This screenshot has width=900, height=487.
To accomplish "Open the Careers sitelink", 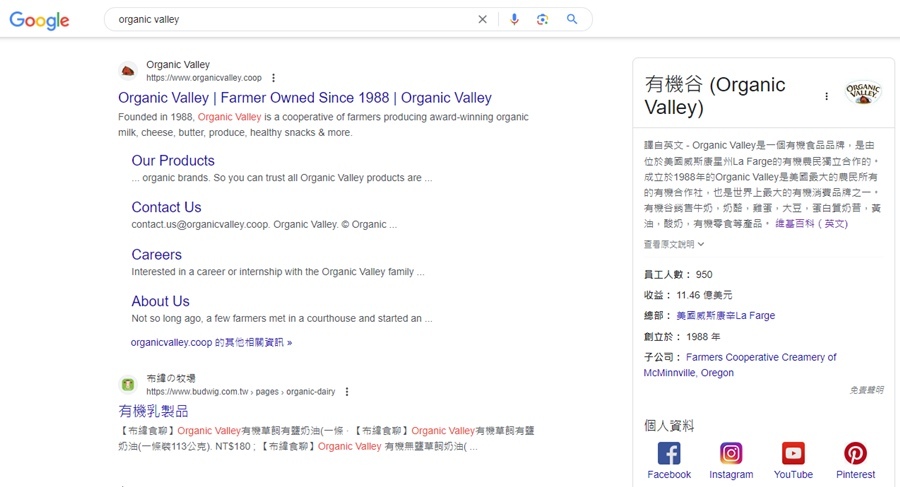I will coord(156,254).
